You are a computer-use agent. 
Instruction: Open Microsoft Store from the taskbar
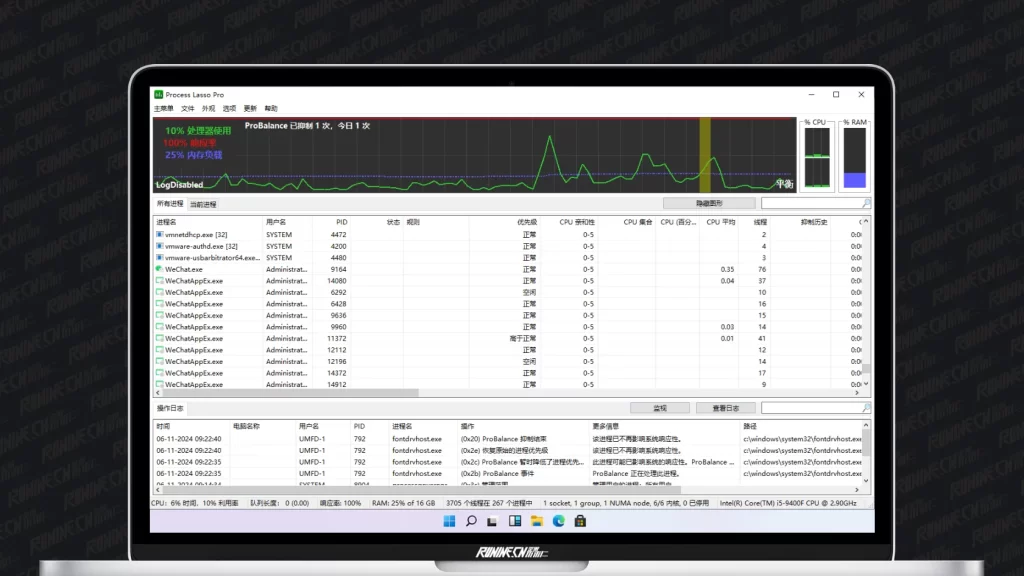[581, 521]
